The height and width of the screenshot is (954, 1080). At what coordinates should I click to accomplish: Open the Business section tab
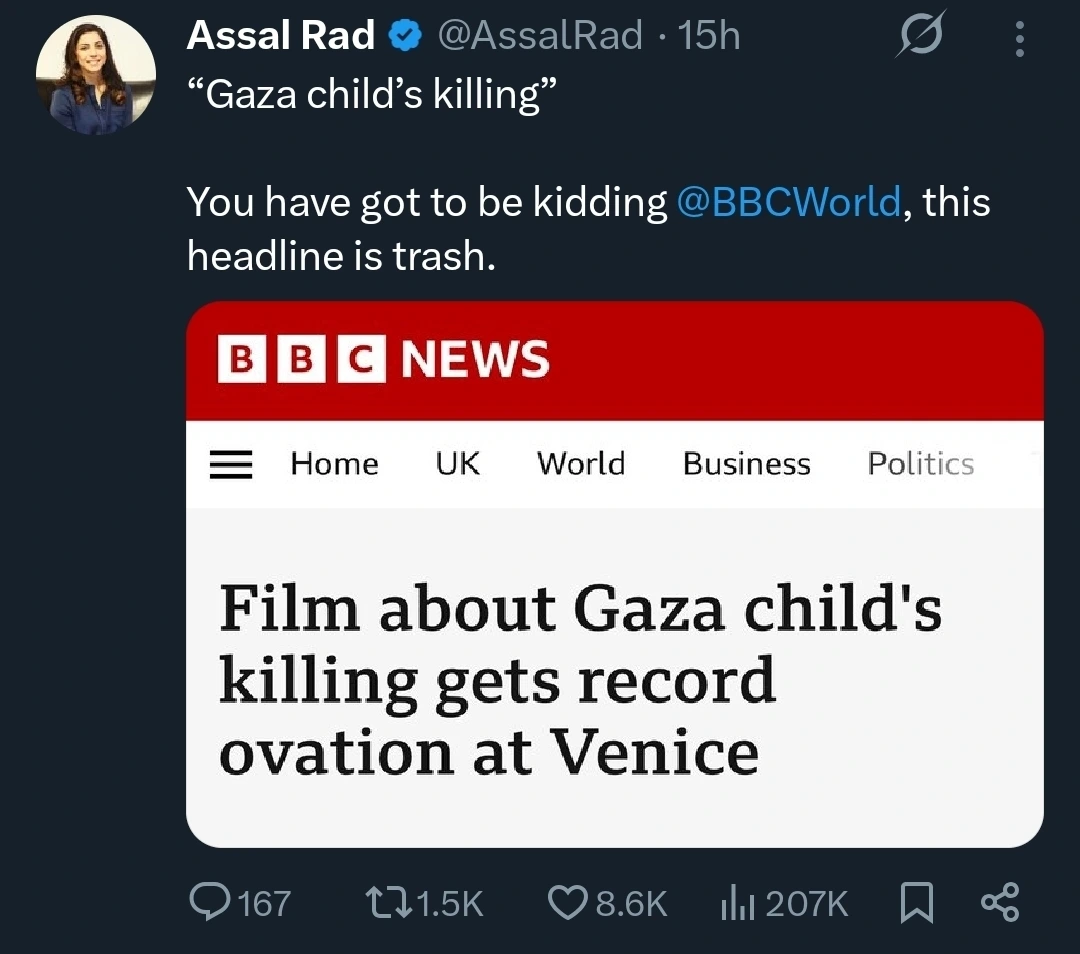click(746, 464)
